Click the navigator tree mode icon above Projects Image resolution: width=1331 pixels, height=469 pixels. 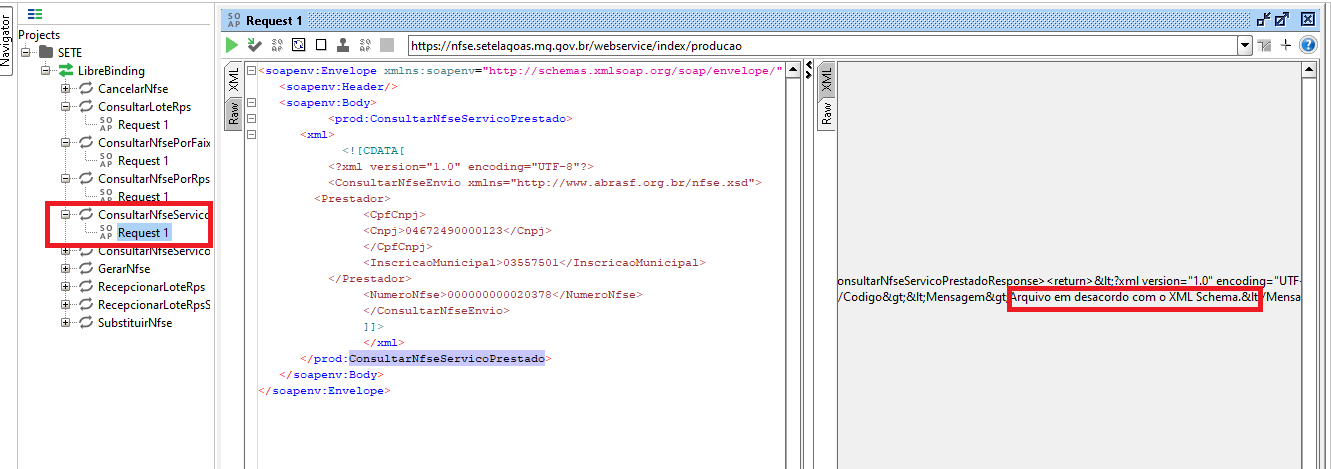35,14
